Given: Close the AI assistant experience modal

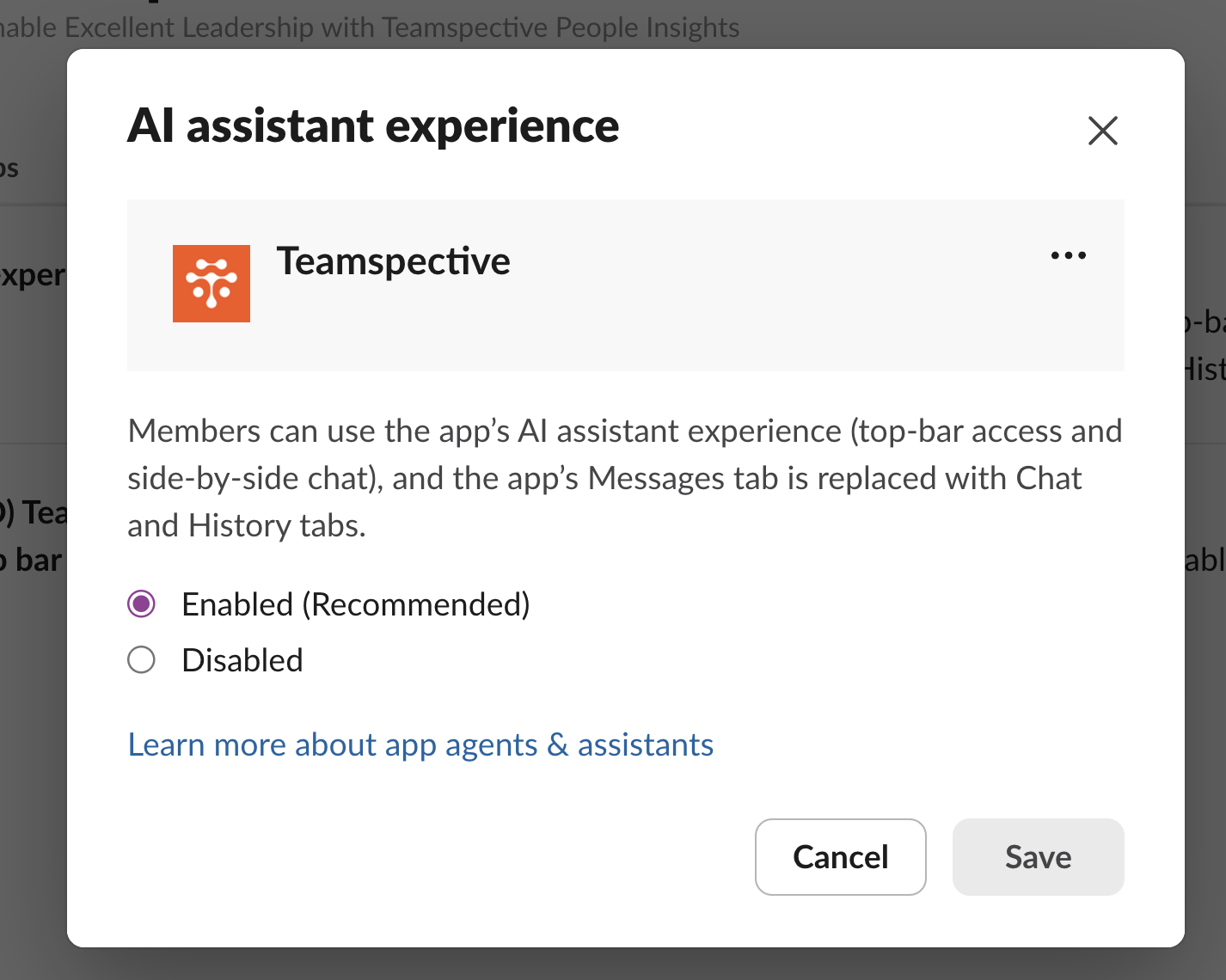Looking at the screenshot, I should point(1103,131).
